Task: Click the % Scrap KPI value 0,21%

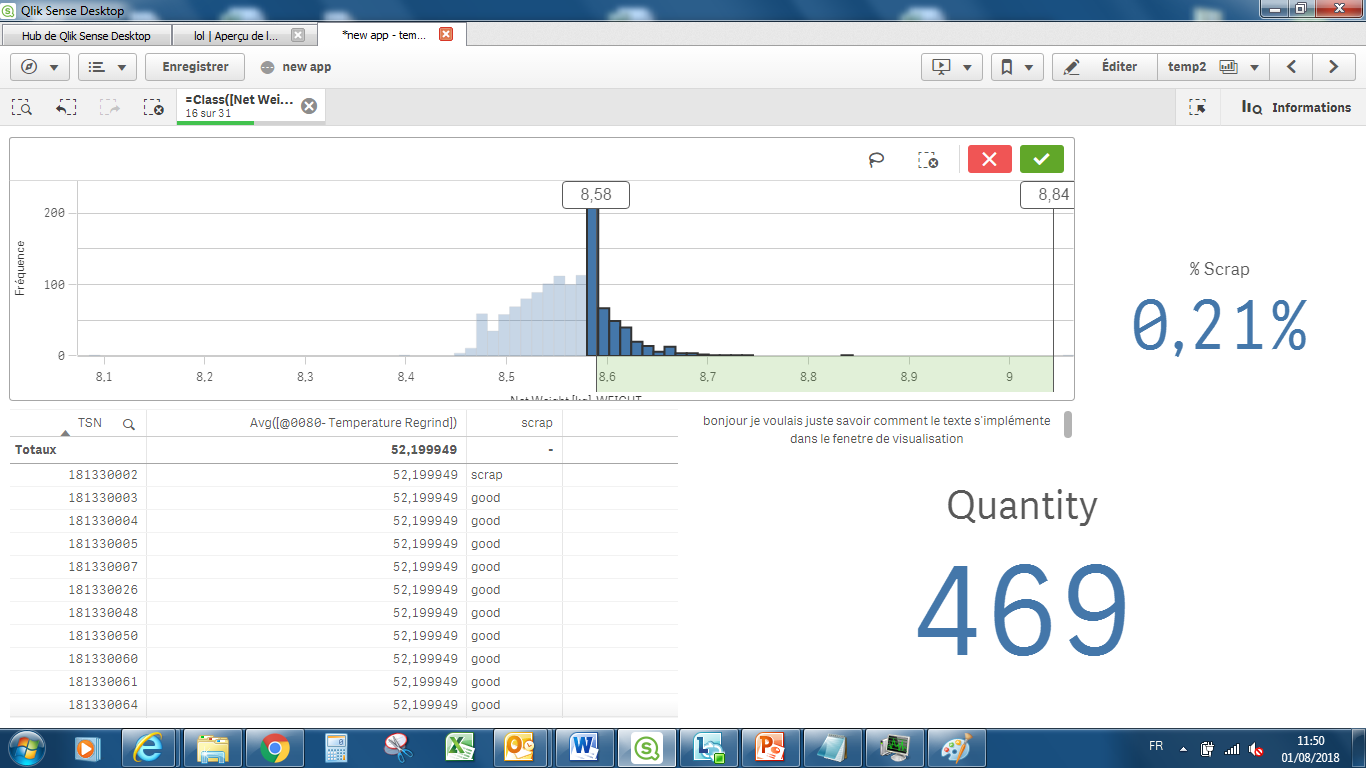Action: point(1220,325)
